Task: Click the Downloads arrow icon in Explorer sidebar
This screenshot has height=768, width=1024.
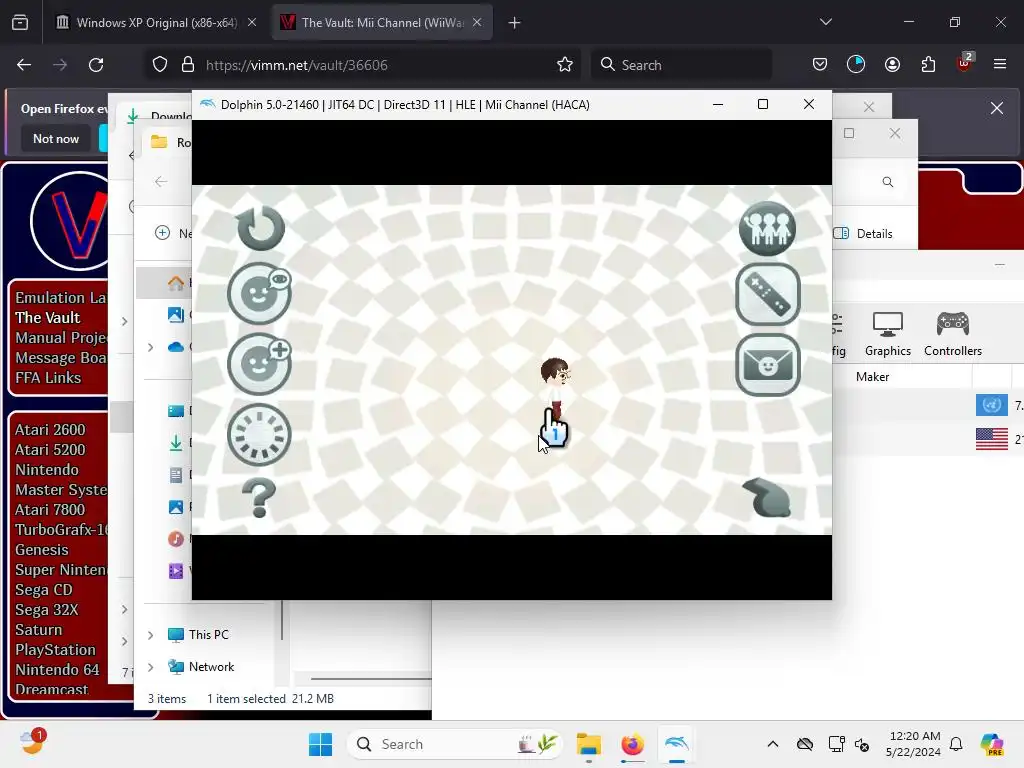Action: [x=176, y=443]
